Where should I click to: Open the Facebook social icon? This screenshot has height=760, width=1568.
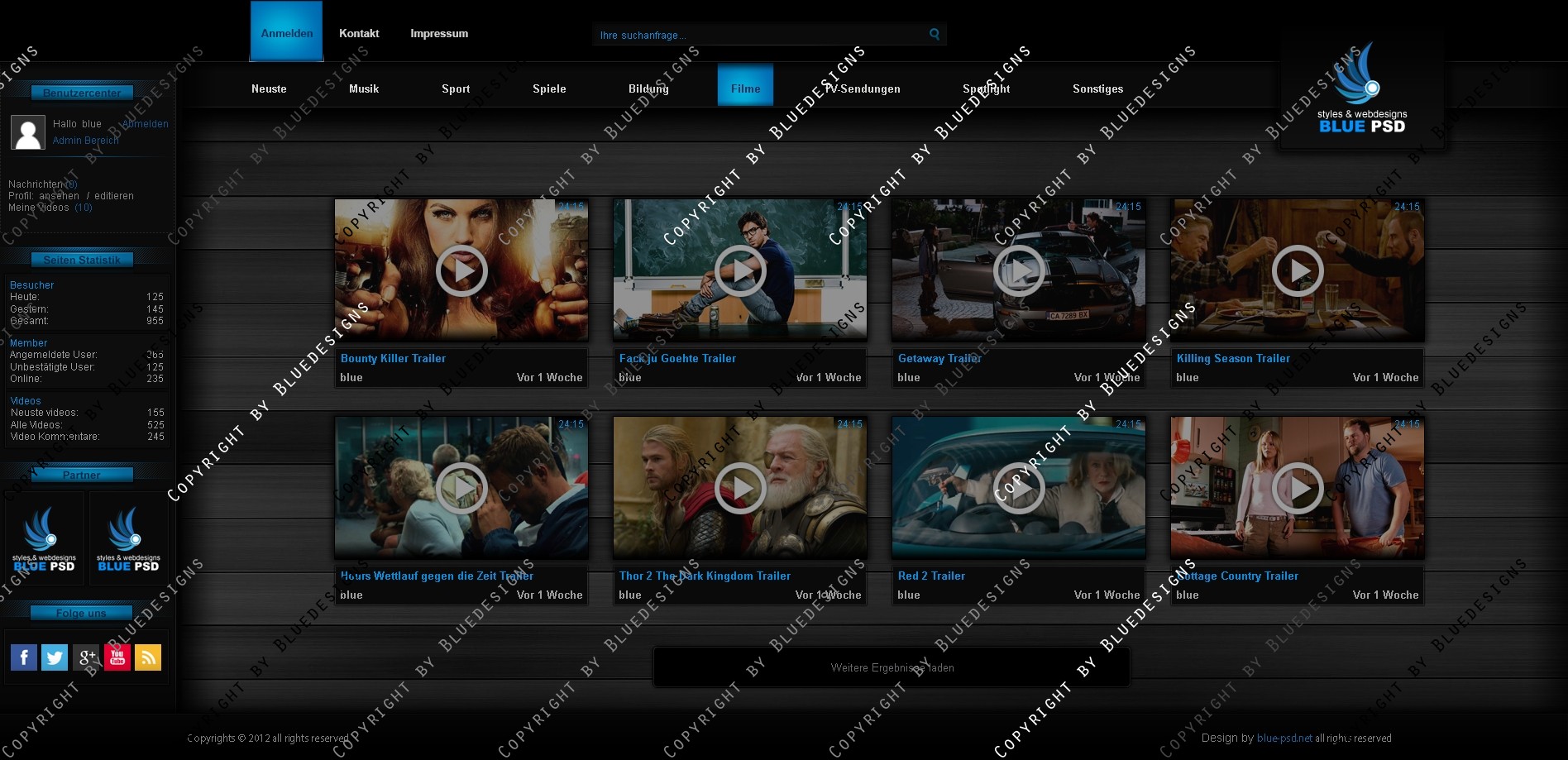point(24,657)
